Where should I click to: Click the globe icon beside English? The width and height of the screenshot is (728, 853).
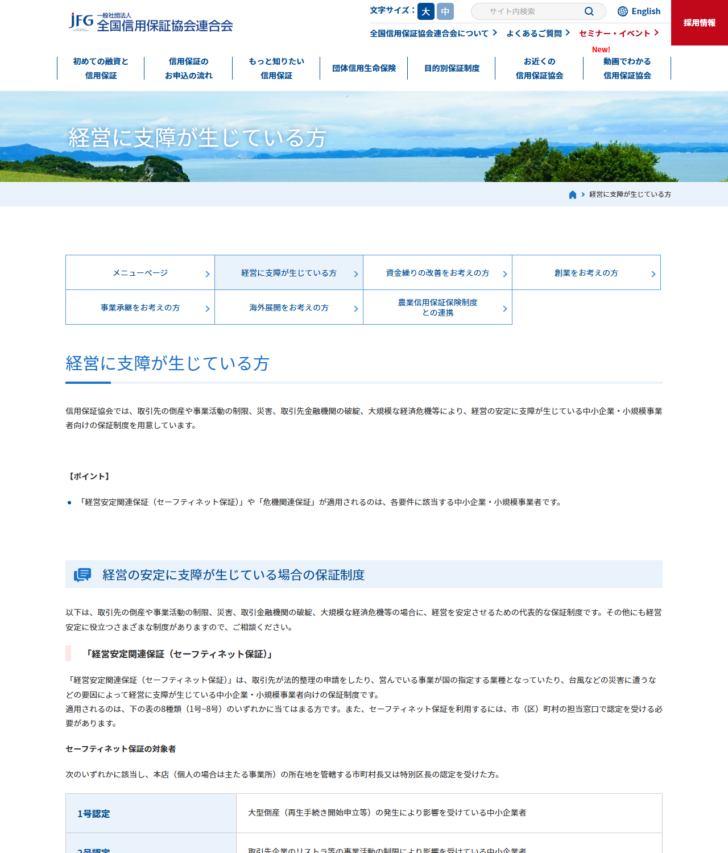(x=622, y=11)
